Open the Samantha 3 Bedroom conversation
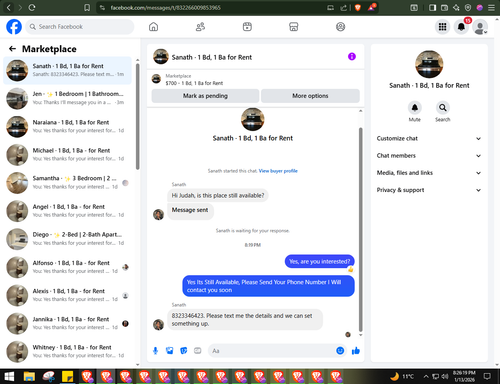The image size is (500, 384). coord(67,183)
